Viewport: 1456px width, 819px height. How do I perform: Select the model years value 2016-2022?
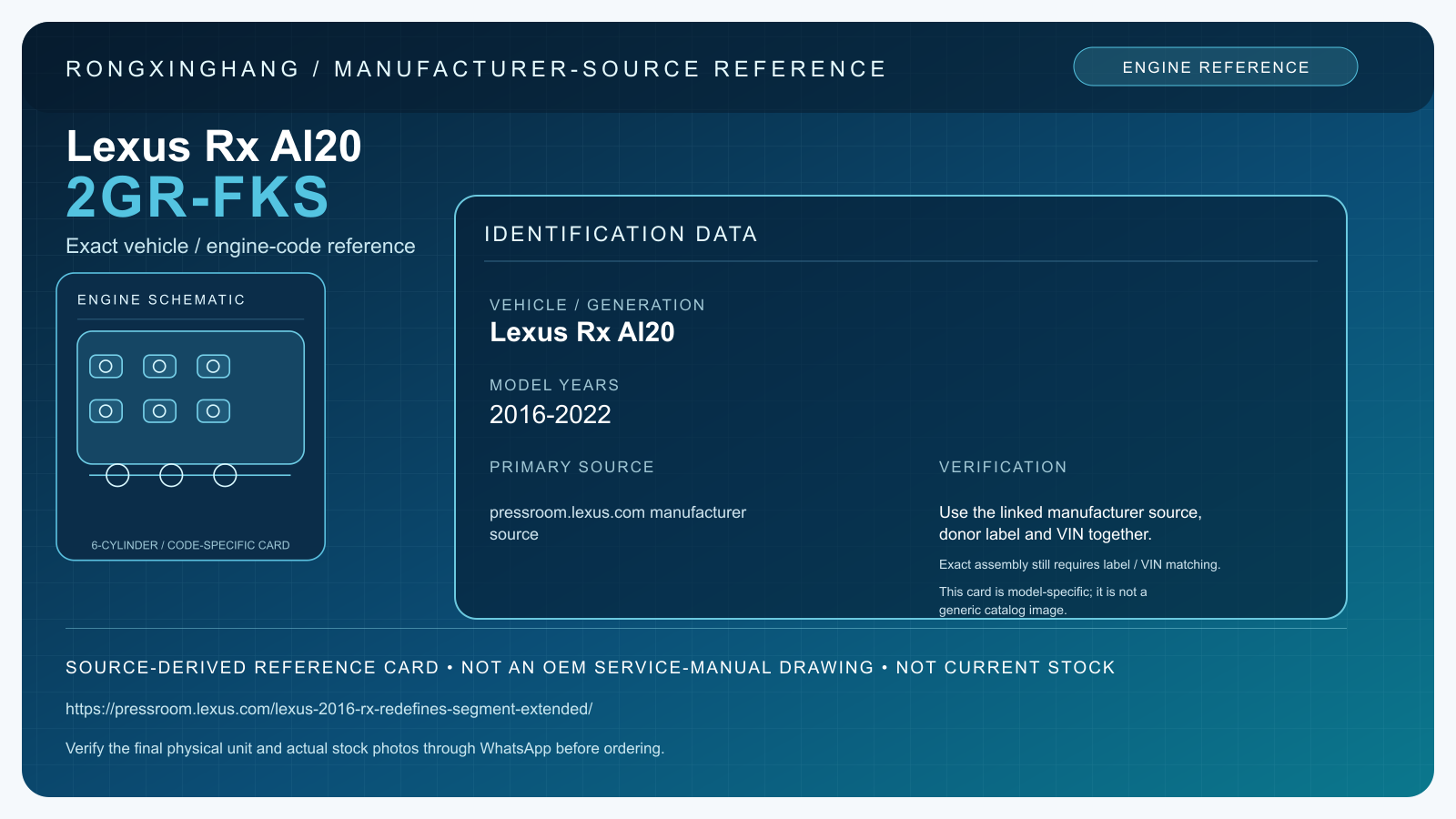550,415
